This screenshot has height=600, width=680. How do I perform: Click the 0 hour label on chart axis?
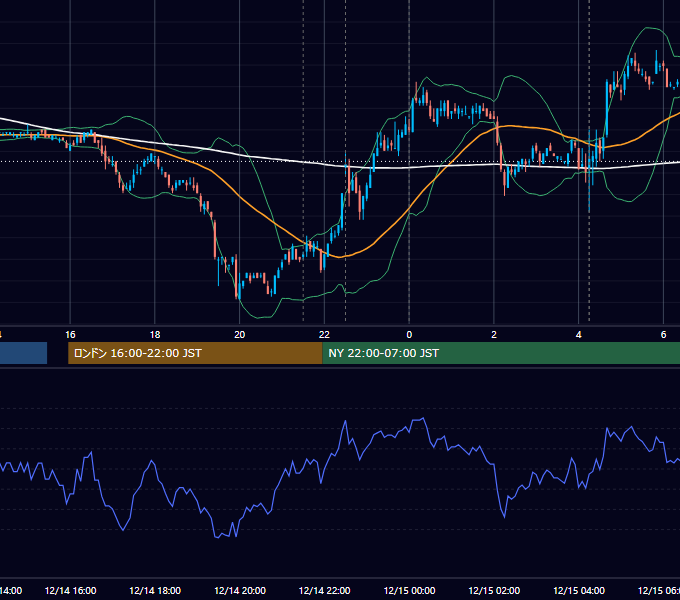pyautogui.click(x=409, y=335)
